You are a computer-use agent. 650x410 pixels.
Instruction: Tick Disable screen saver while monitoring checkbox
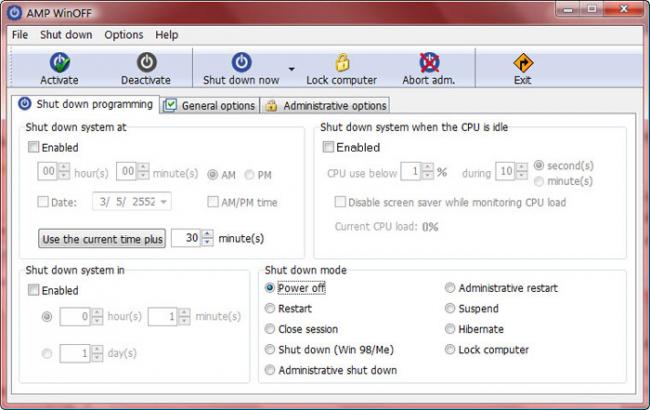(340, 202)
